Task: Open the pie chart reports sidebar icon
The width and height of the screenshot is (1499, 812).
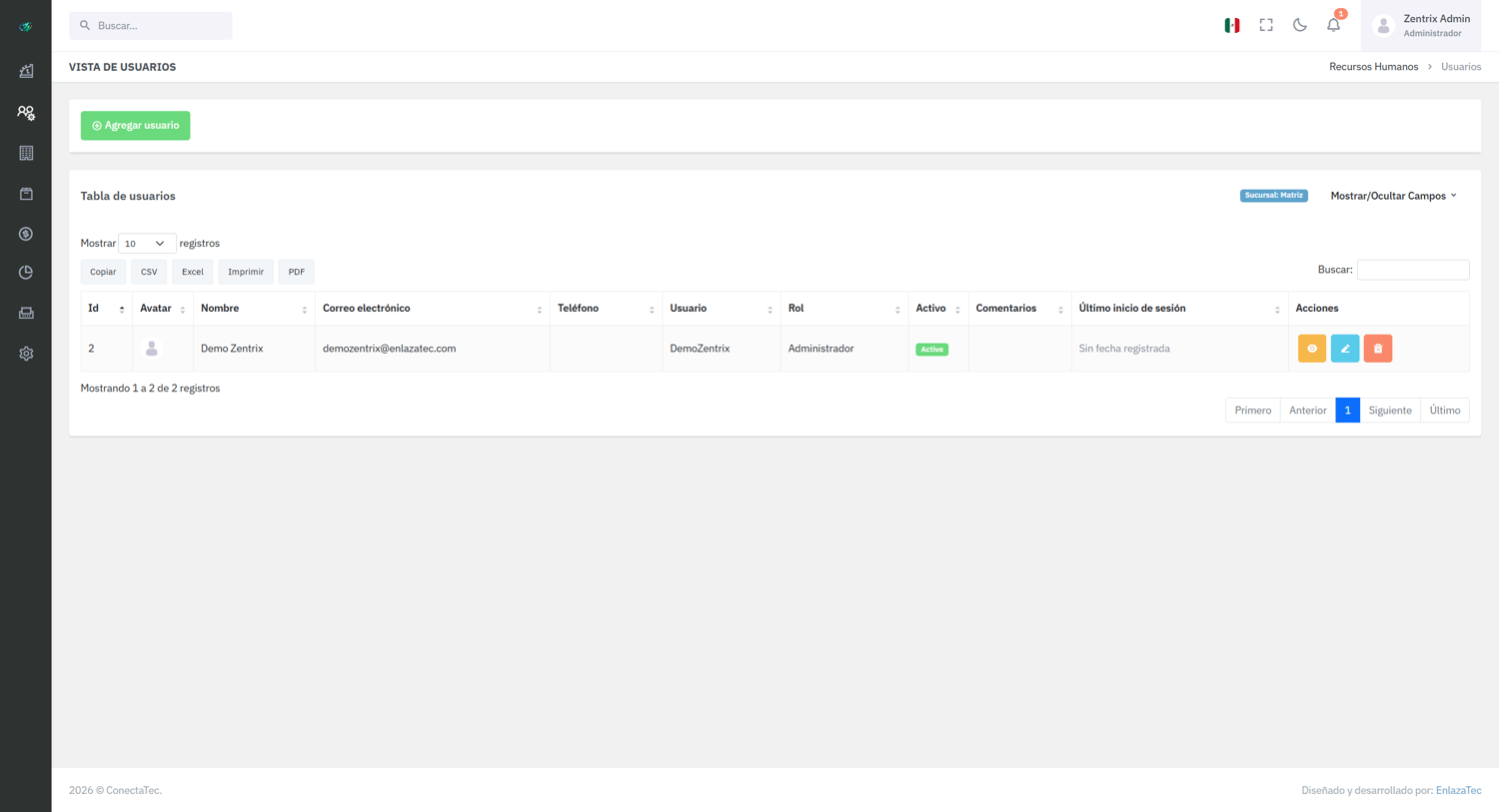Action: (x=26, y=273)
